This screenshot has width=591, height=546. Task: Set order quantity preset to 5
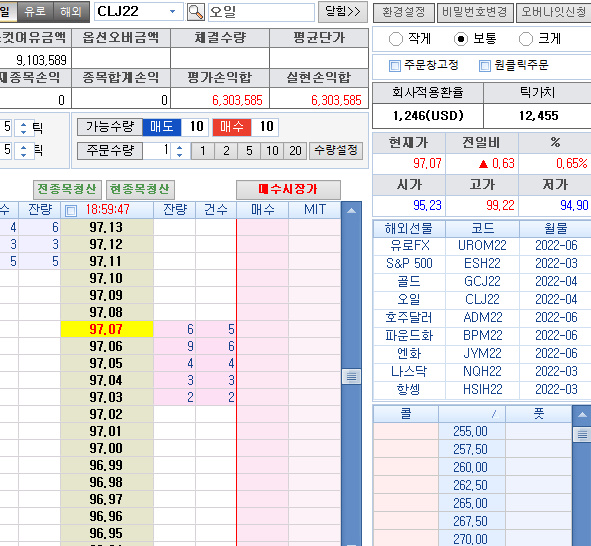click(249, 151)
